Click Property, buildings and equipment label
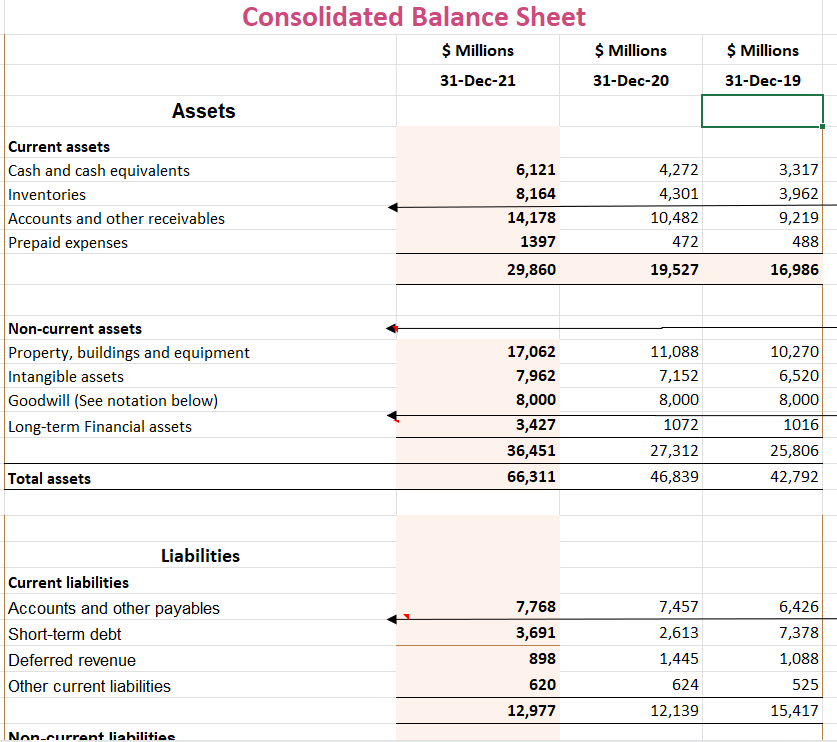The width and height of the screenshot is (837, 742). pyautogui.click(x=129, y=353)
